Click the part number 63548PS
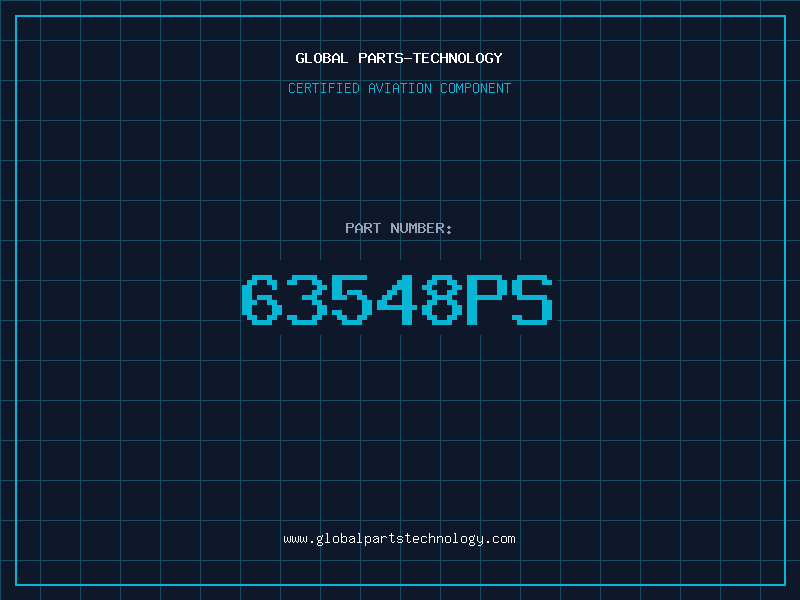800x600 pixels. click(397, 300)
